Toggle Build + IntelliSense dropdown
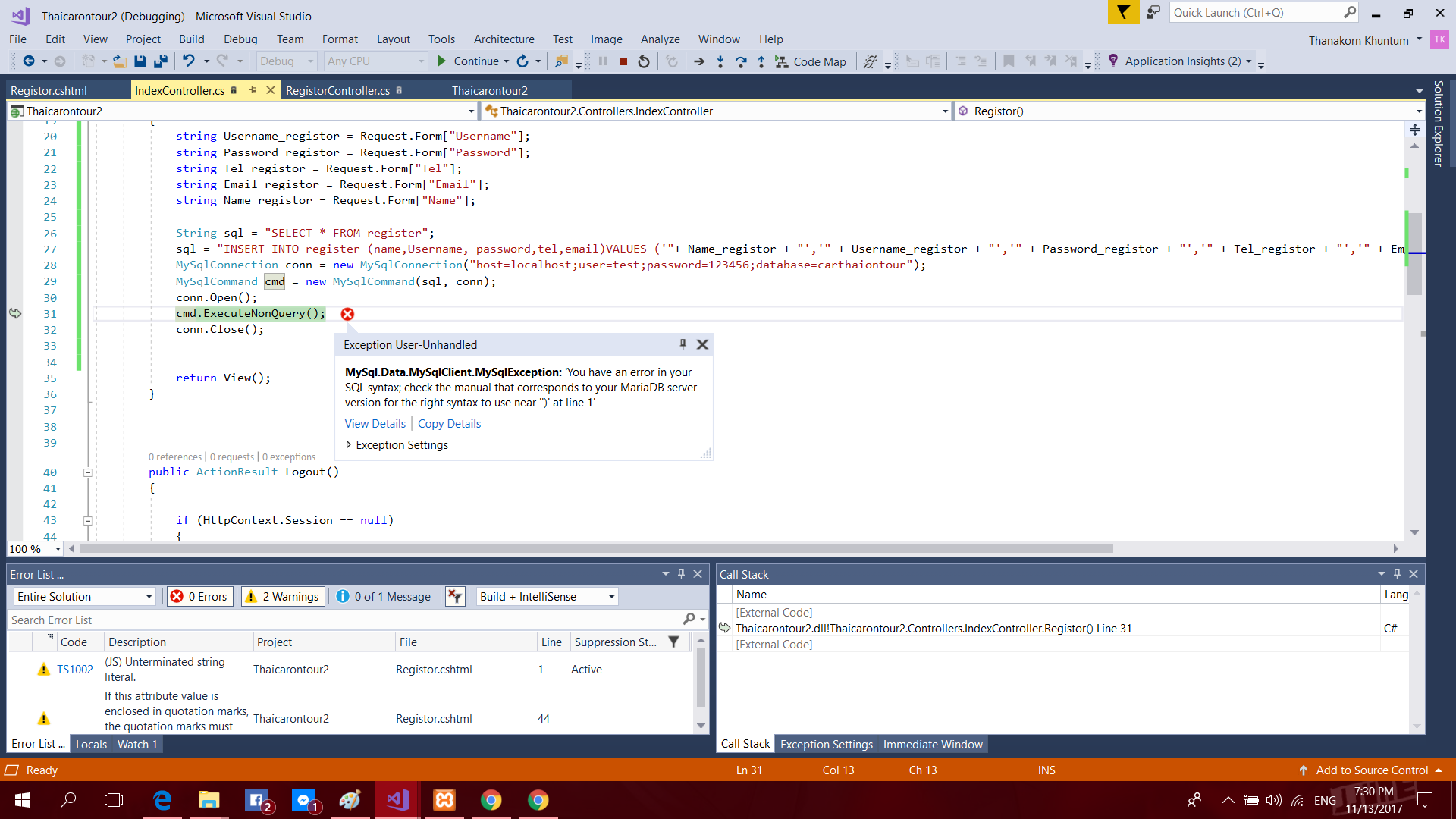Screen dimensions: 1456x819 click(611, 596)
